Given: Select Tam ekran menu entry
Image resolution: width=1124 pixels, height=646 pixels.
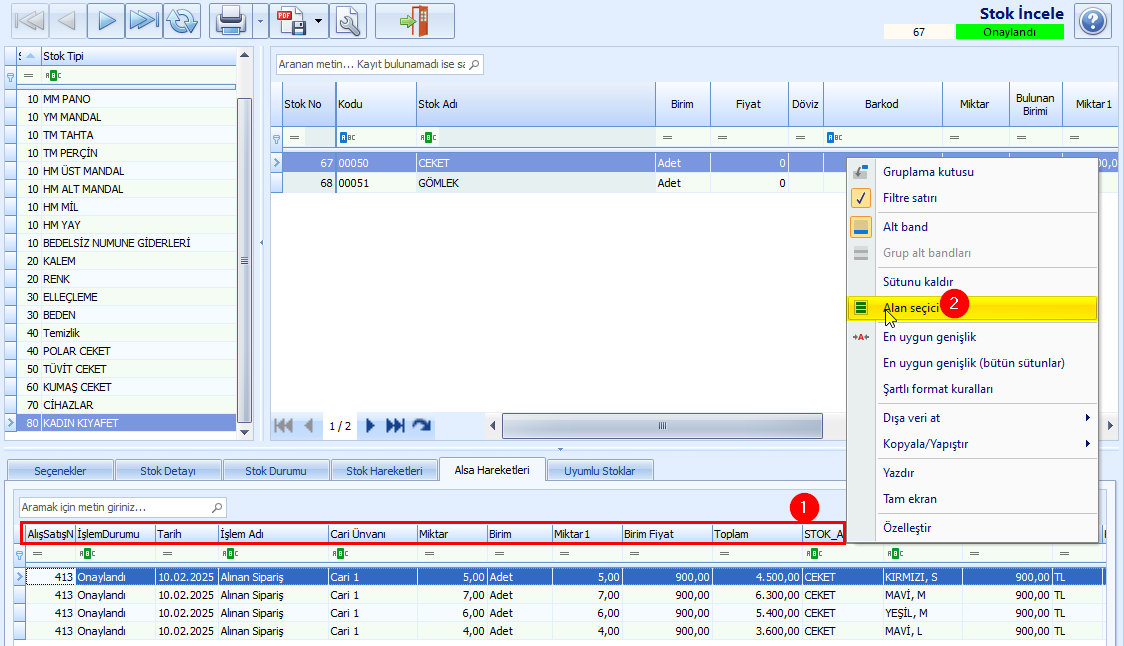Looking at the screenshot, I should pyautogui.click(x=972, y=499).
